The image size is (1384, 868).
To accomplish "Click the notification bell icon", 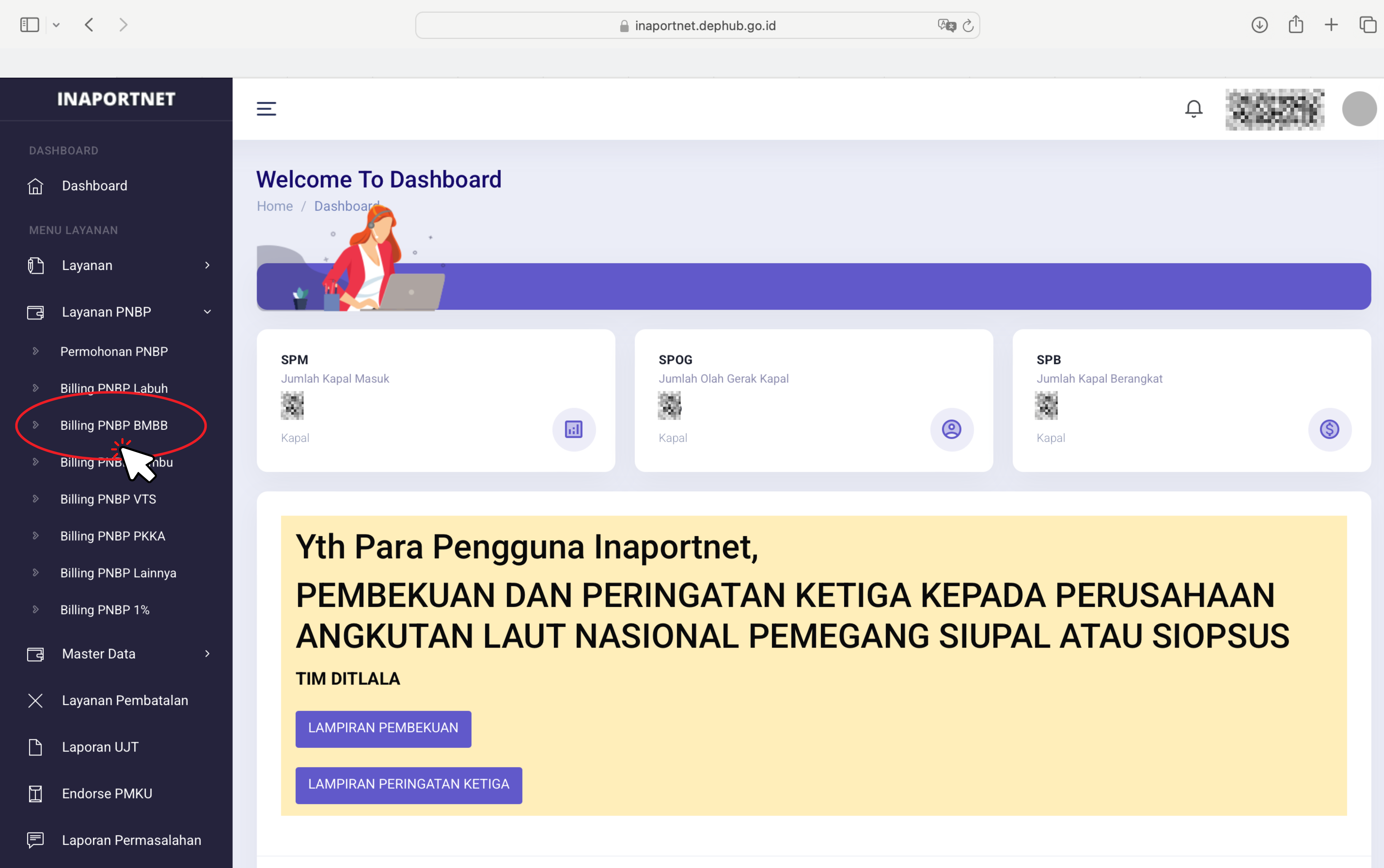I will [1193, 109].
